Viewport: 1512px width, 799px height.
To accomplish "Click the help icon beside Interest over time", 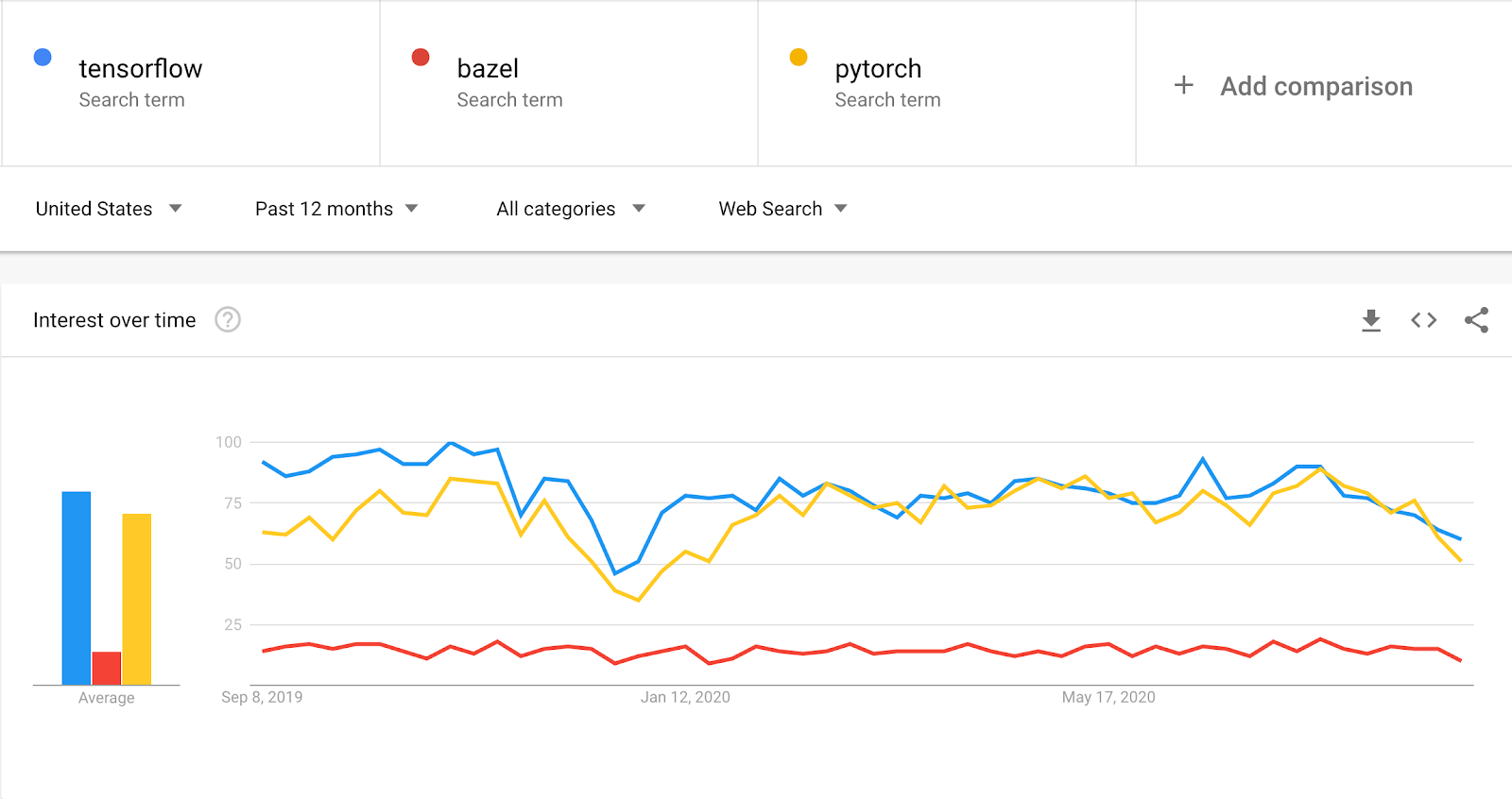I will 226,320.
